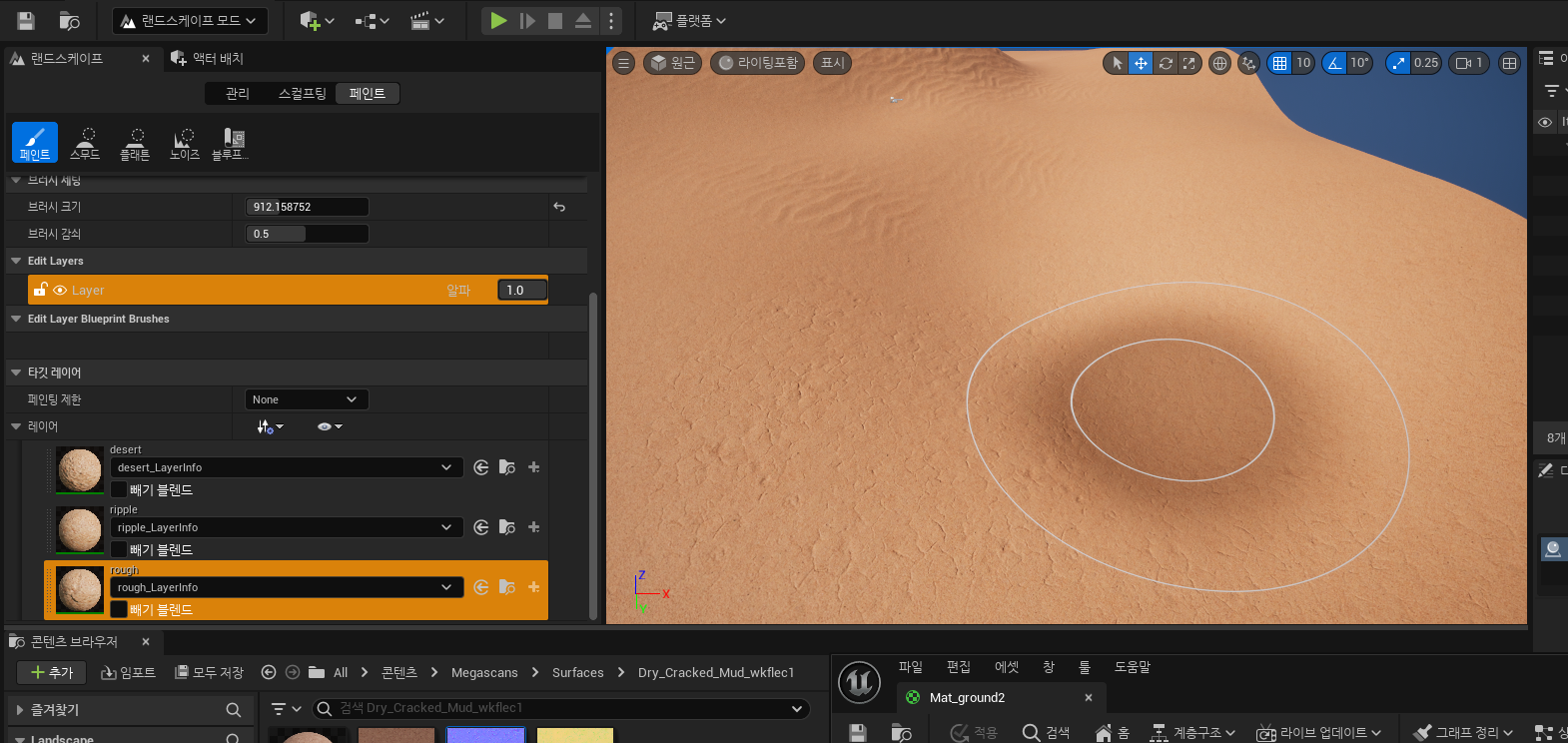Open the Painting Restriction None dropdown

click(307, 399)
